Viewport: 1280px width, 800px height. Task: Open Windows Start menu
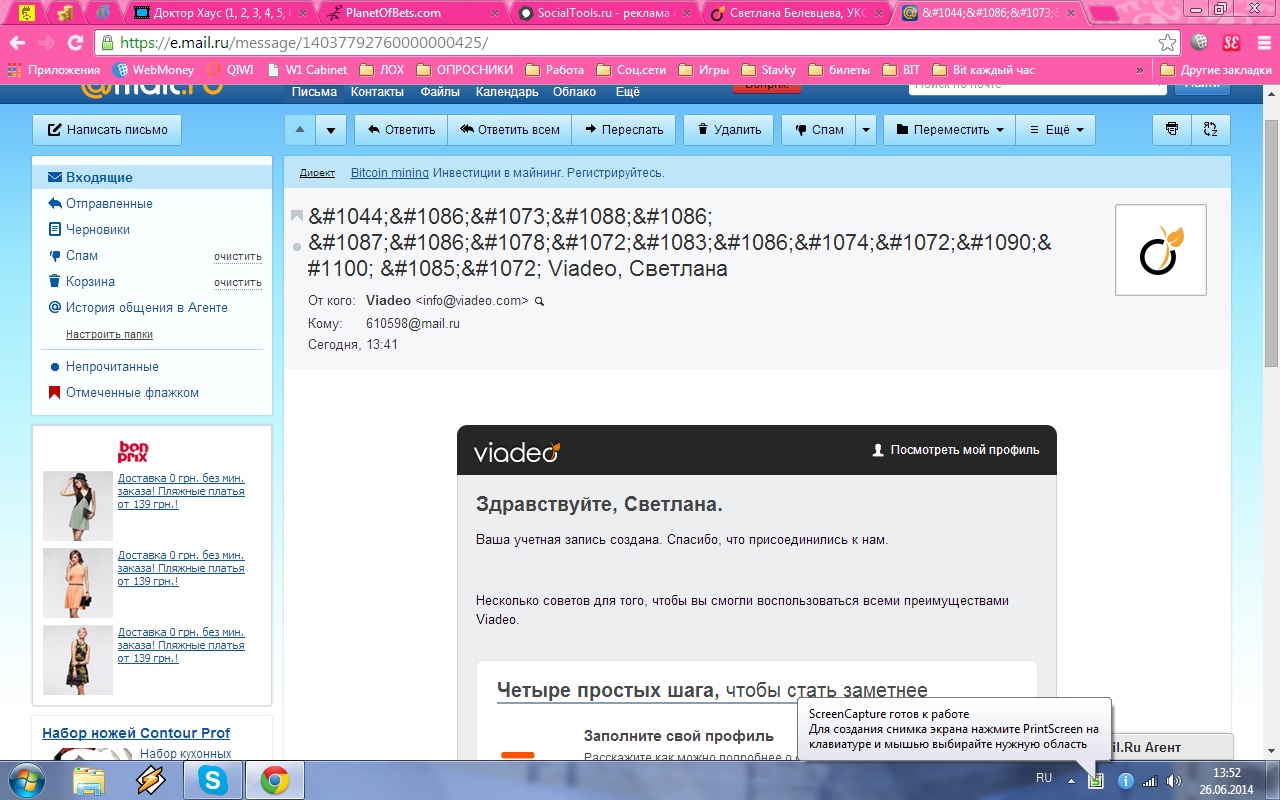[28, 779]
